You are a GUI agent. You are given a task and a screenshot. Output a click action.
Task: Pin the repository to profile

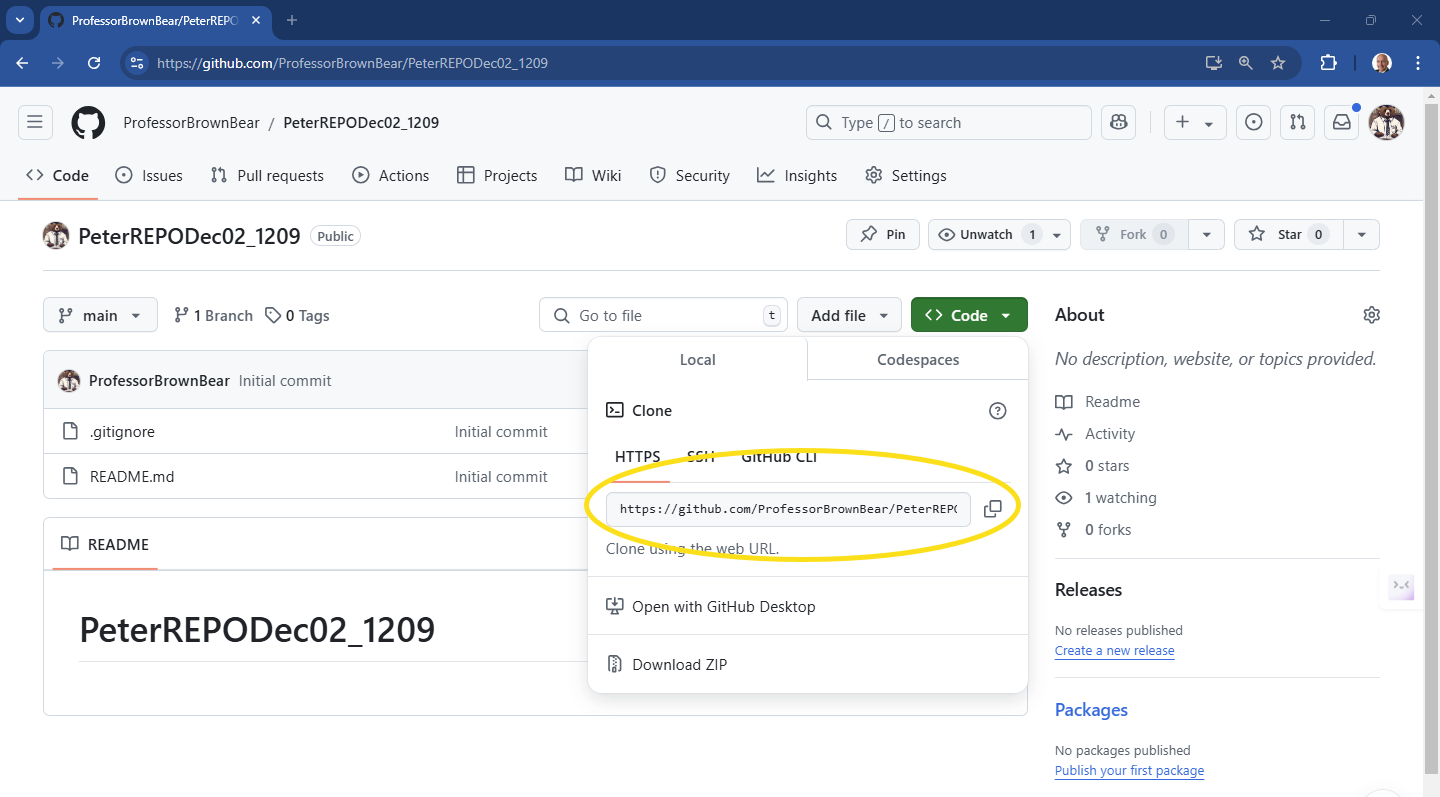point(883,235)
